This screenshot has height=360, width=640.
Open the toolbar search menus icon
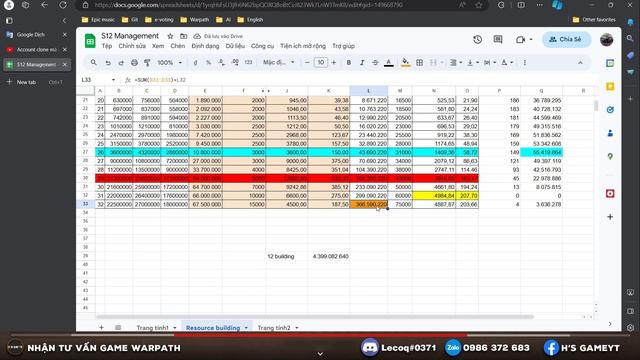point(94,62)
